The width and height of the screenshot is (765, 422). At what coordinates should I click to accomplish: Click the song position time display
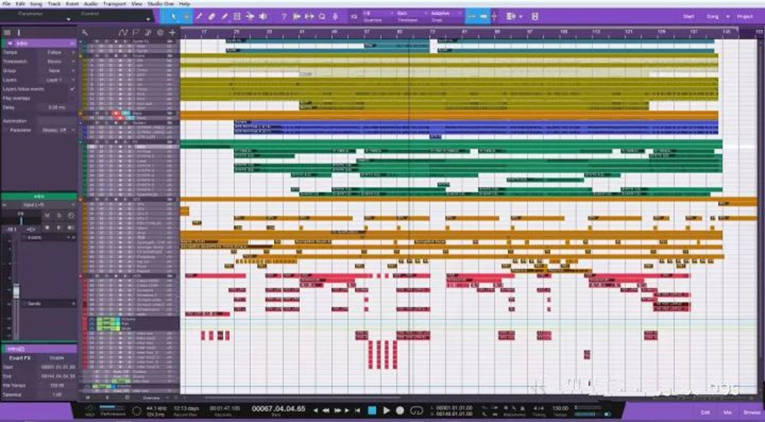(276, 409)
